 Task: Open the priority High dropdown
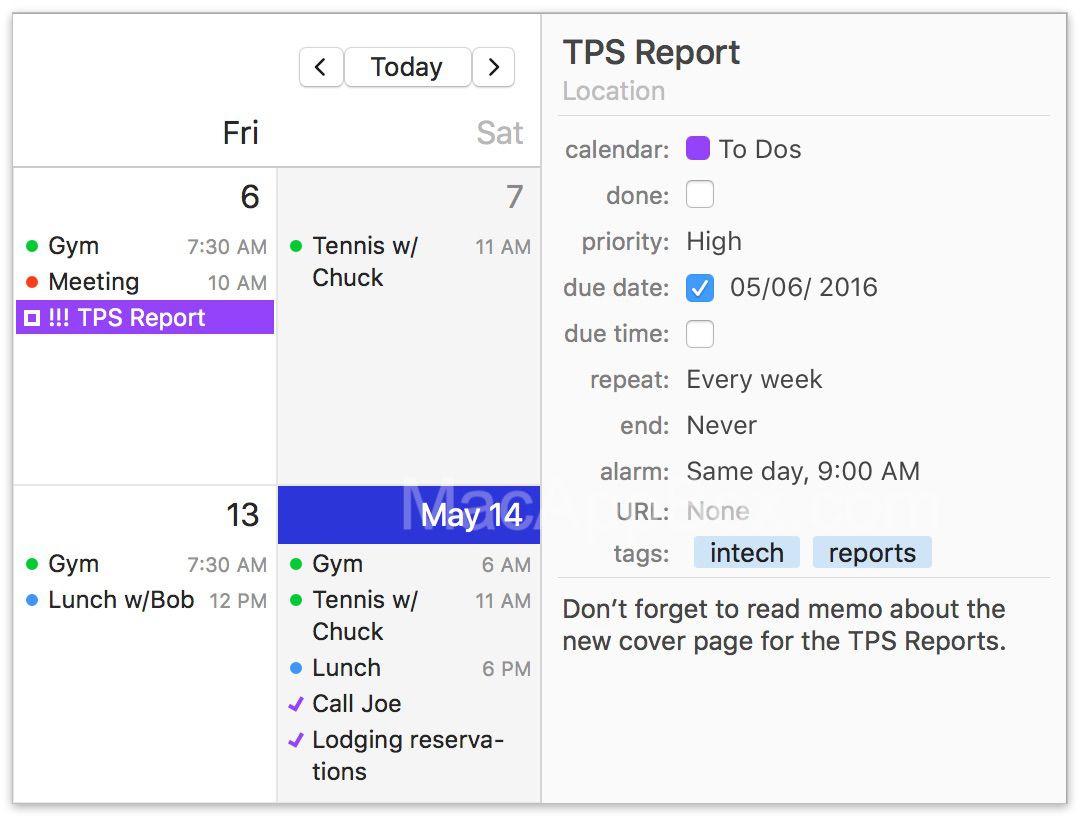714,242
